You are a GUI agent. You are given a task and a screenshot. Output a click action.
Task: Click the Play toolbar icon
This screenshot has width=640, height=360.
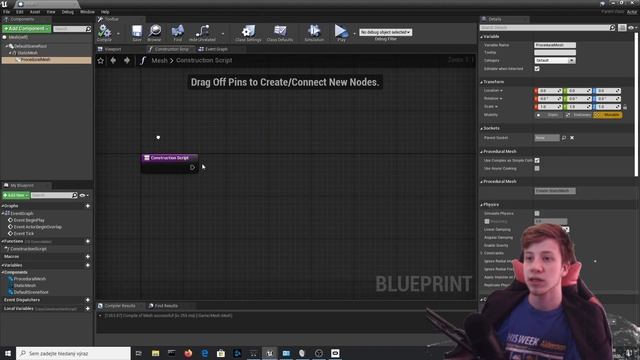click(341, 33)
